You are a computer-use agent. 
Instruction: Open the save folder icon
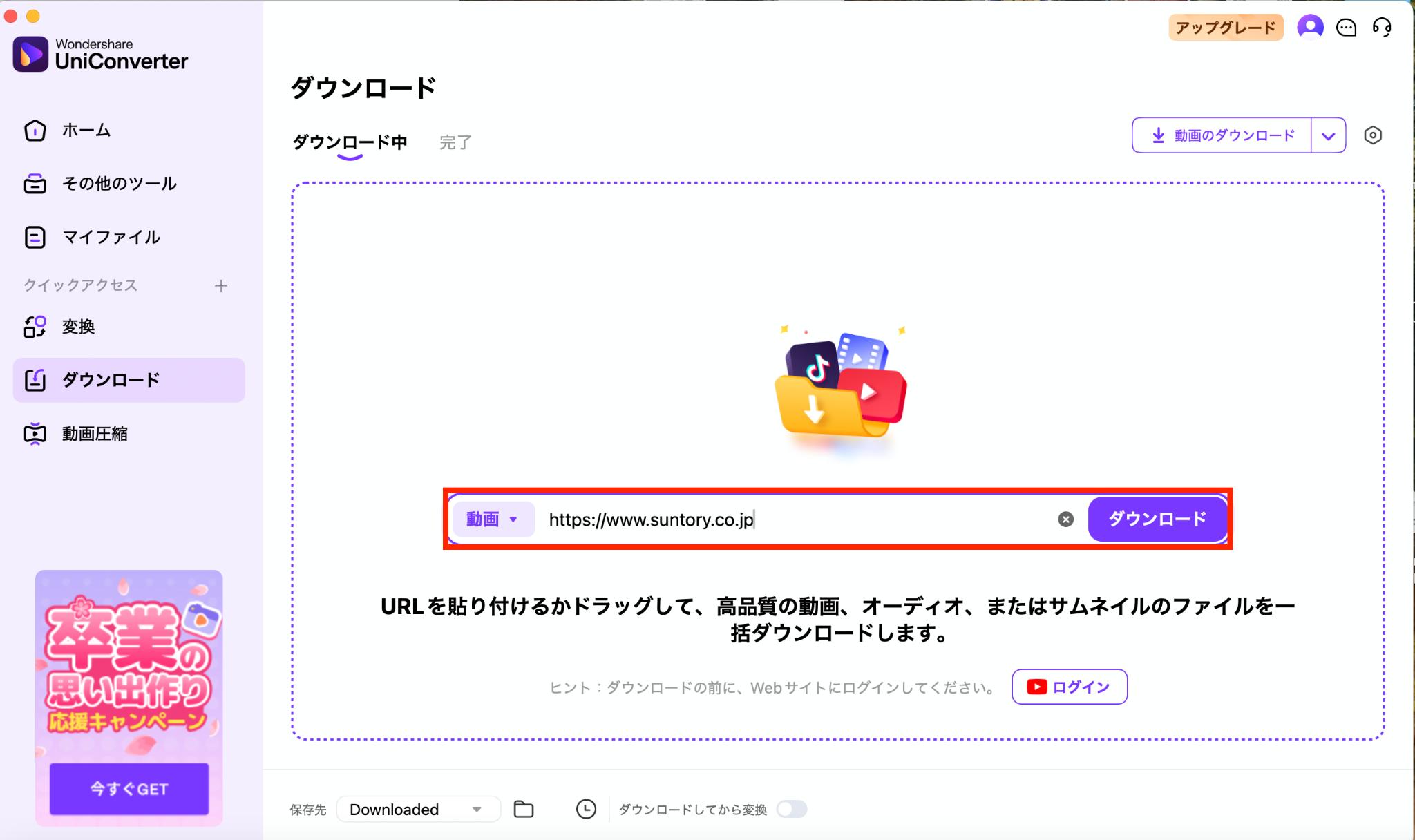524,810
